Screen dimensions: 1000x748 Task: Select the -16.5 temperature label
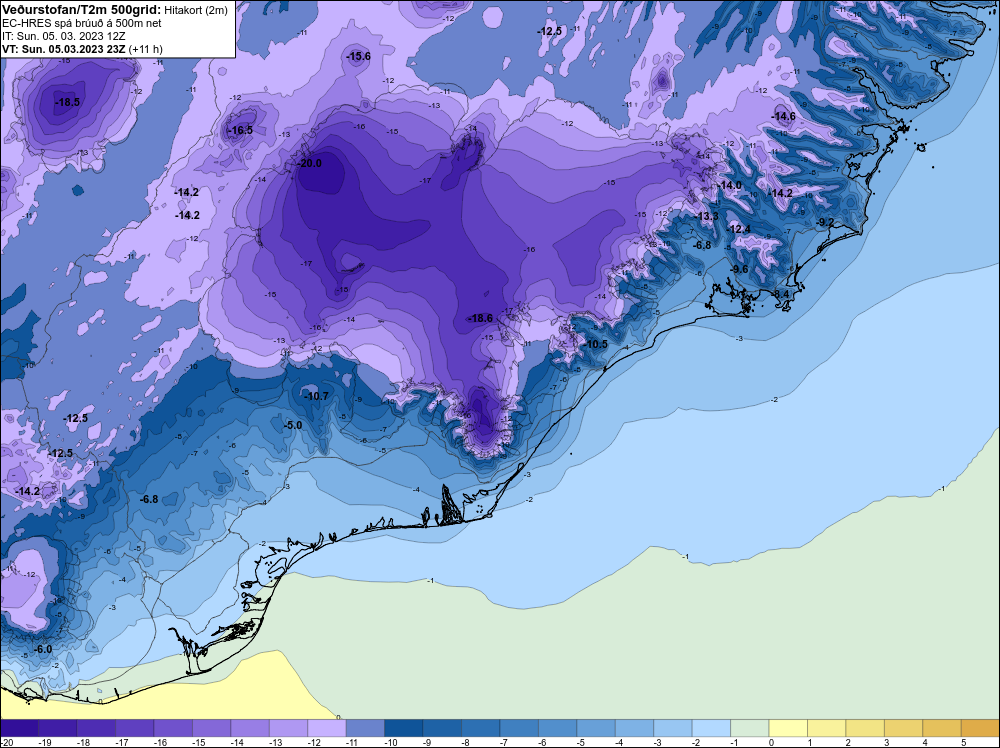241,130
